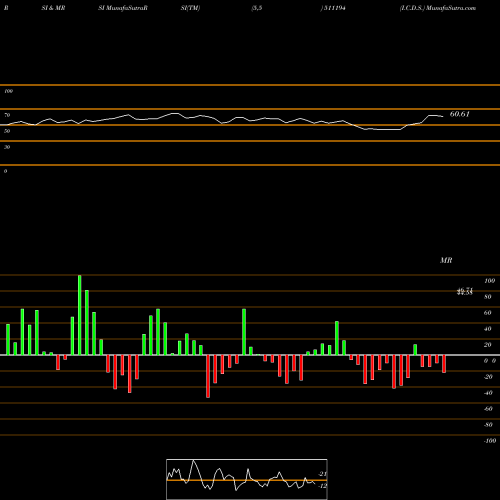500x500 pixels.
Task: Click the 60.61 RSI value label
Action: [x=460, y=114]
